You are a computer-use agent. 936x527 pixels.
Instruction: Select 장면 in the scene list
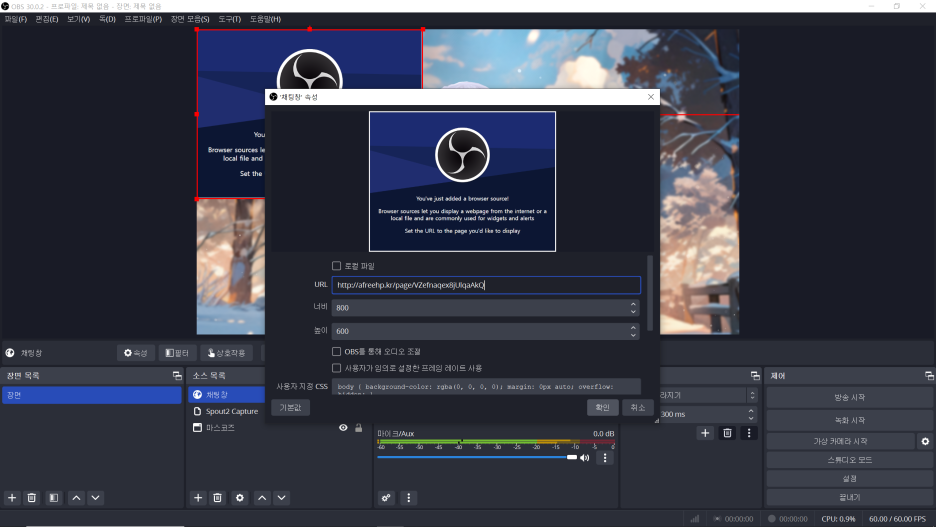coord(92,395)
